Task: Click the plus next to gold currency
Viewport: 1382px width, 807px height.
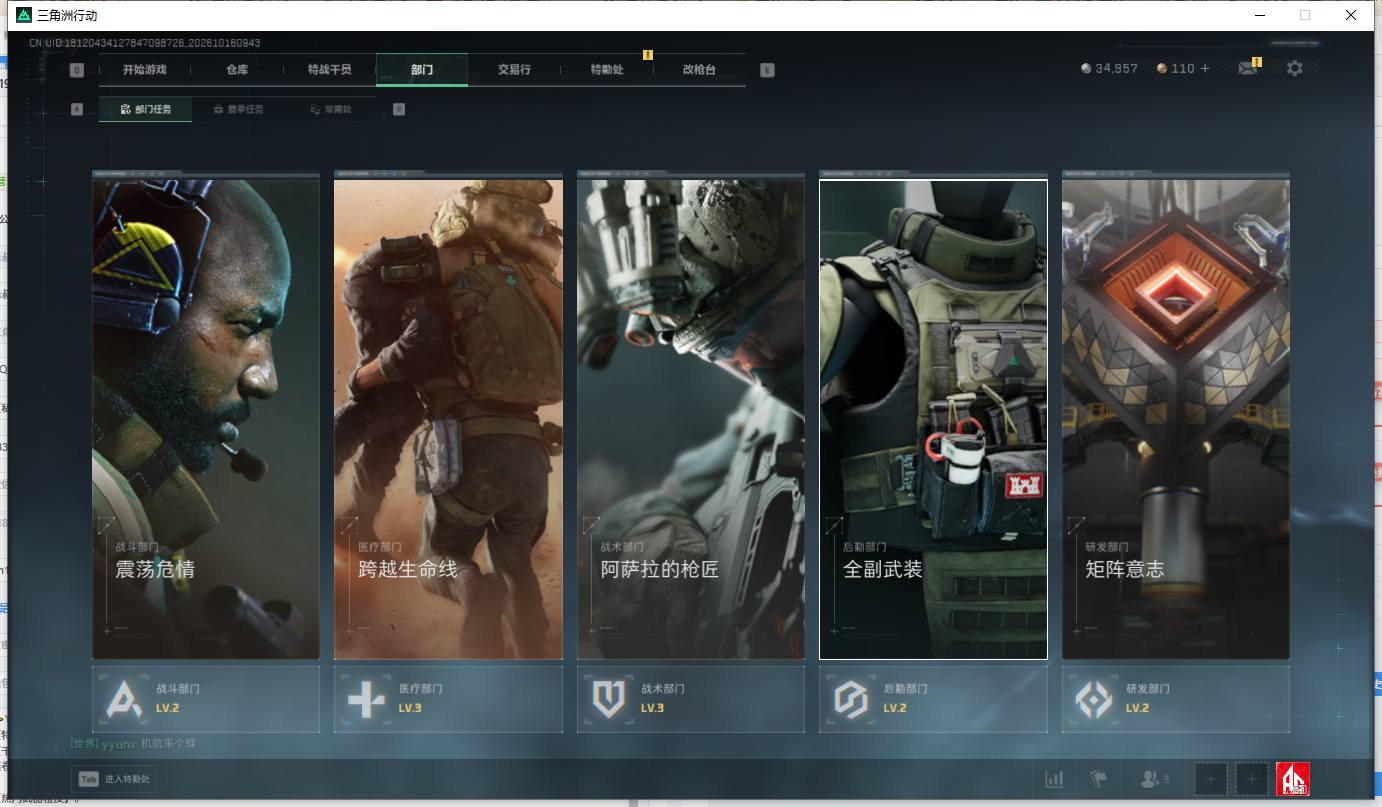Action: [x=1205, y=68]
